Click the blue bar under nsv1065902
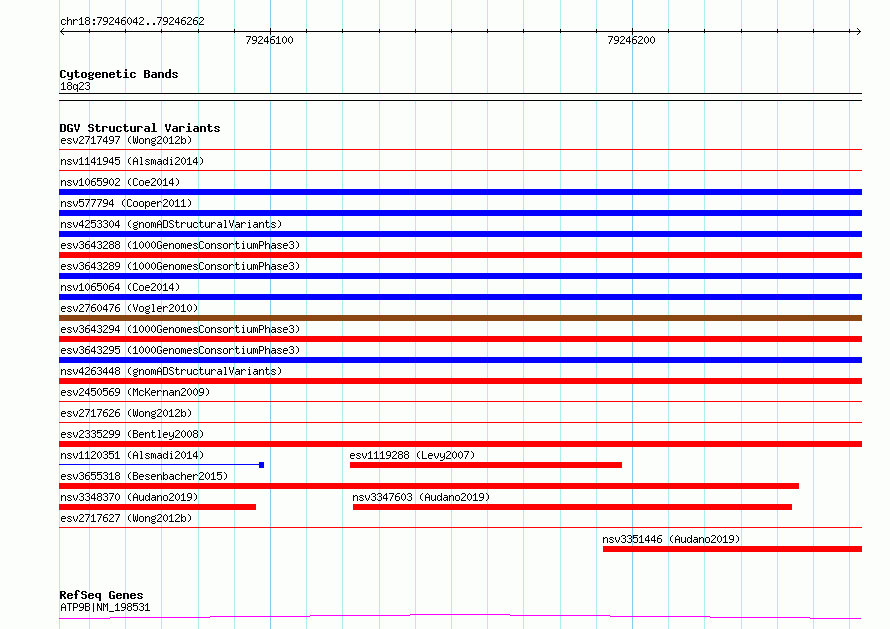Screen dimensions: 890x629 click(x=460, y=192)
